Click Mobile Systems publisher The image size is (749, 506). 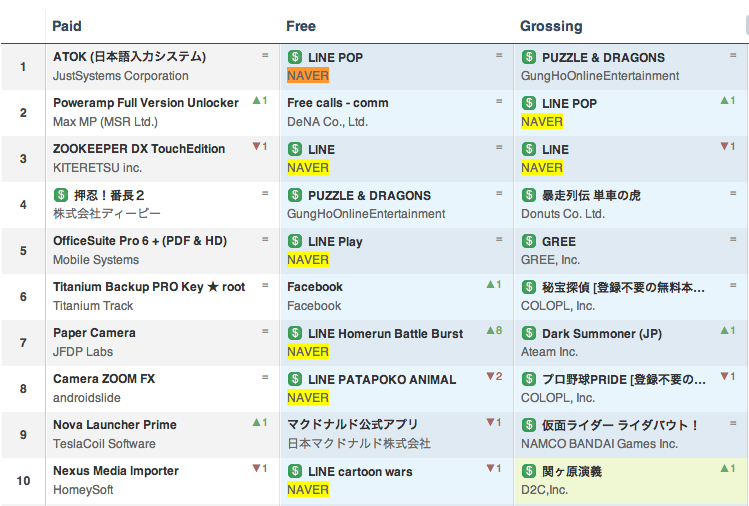tap(96, 260)
